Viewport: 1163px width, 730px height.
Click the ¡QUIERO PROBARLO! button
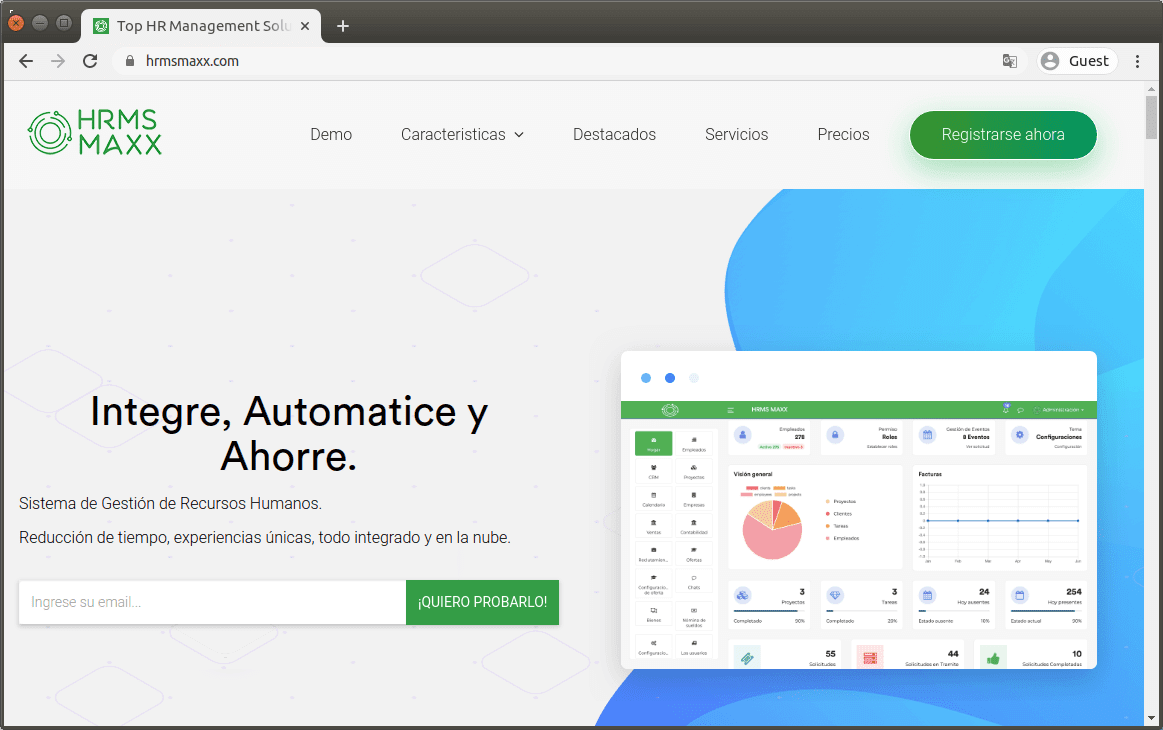pos(482,602)
